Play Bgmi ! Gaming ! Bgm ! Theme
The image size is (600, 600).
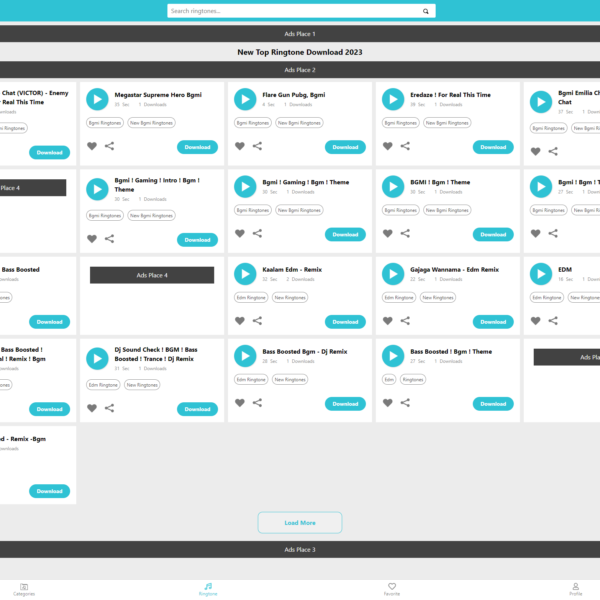click(x=245, y=187)
